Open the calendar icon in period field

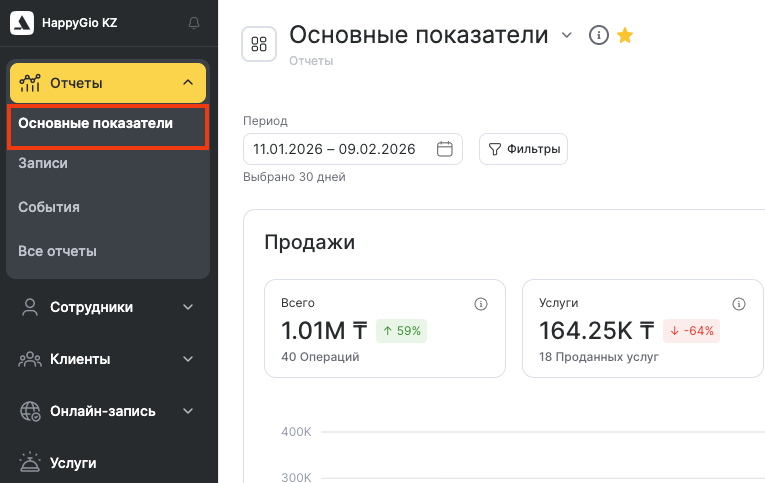(445, 150)
